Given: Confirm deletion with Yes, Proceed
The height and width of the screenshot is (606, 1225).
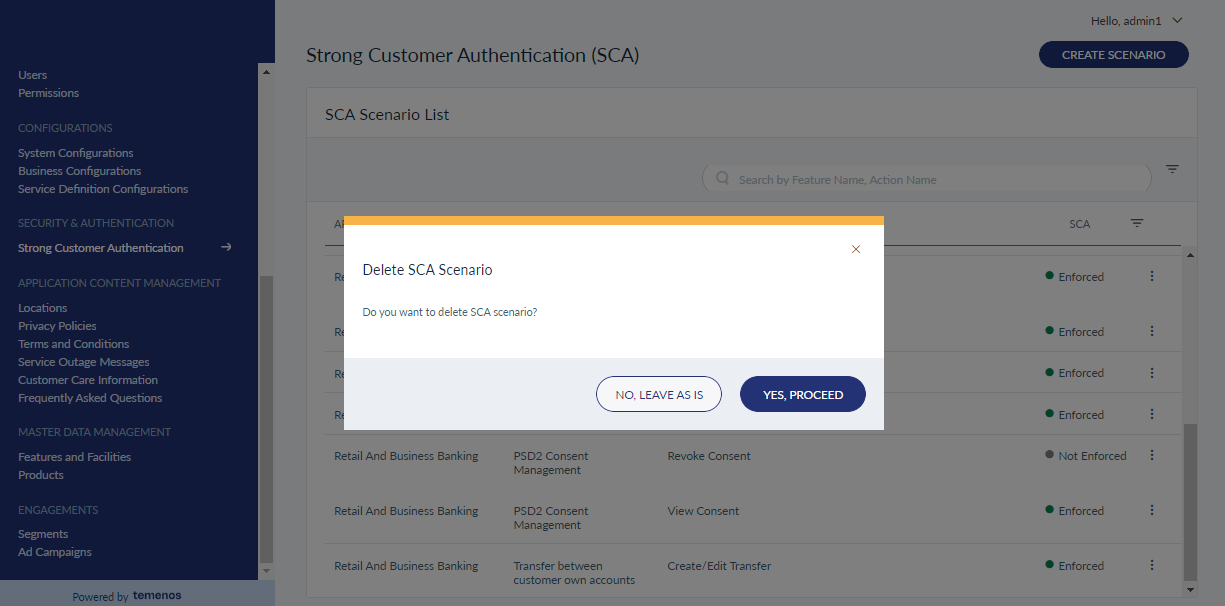Looking at the screenshot, I should click(803, 394).
